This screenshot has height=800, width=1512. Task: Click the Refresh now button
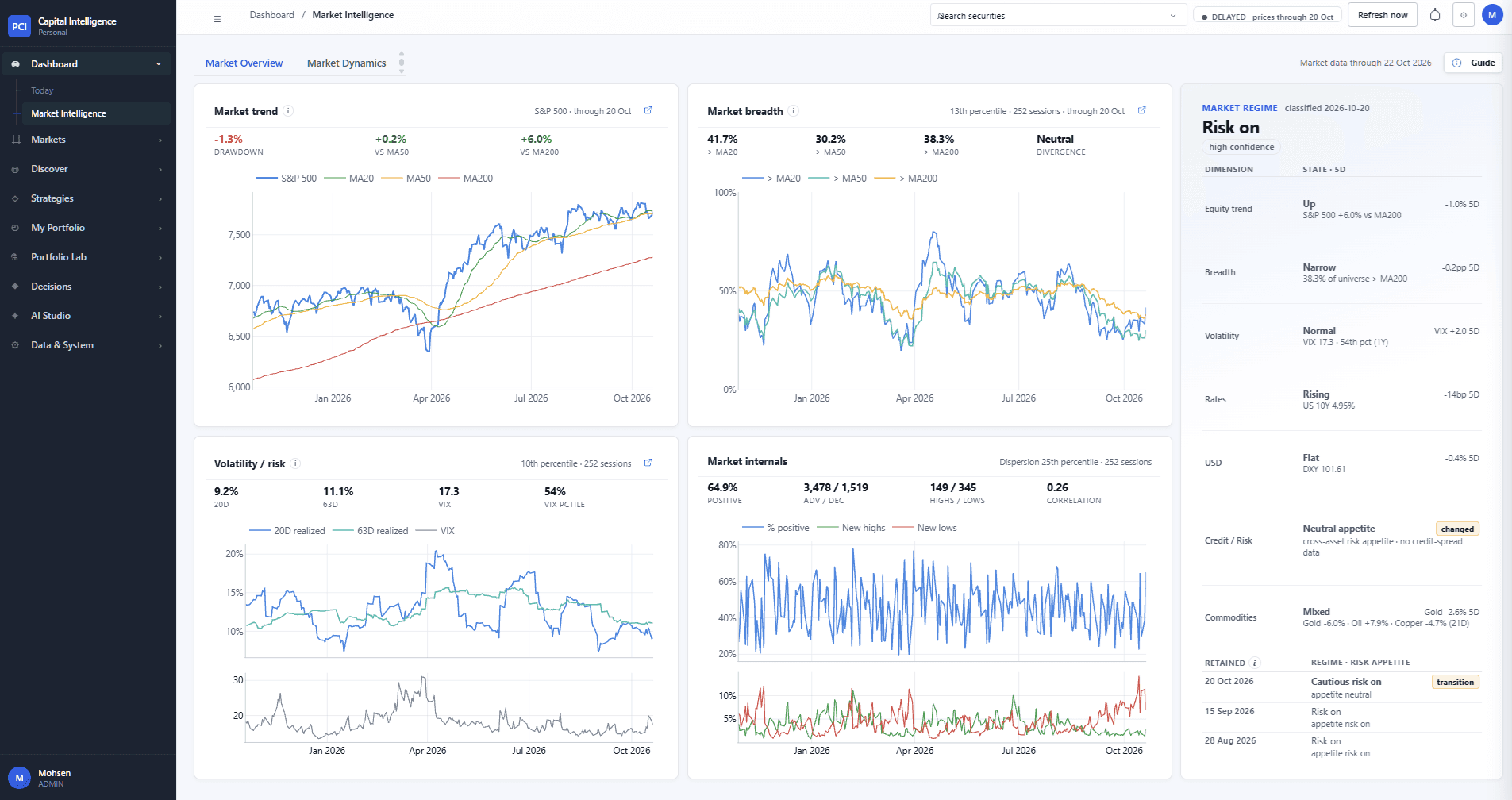pyautogui.click(x=1383, y=15)
